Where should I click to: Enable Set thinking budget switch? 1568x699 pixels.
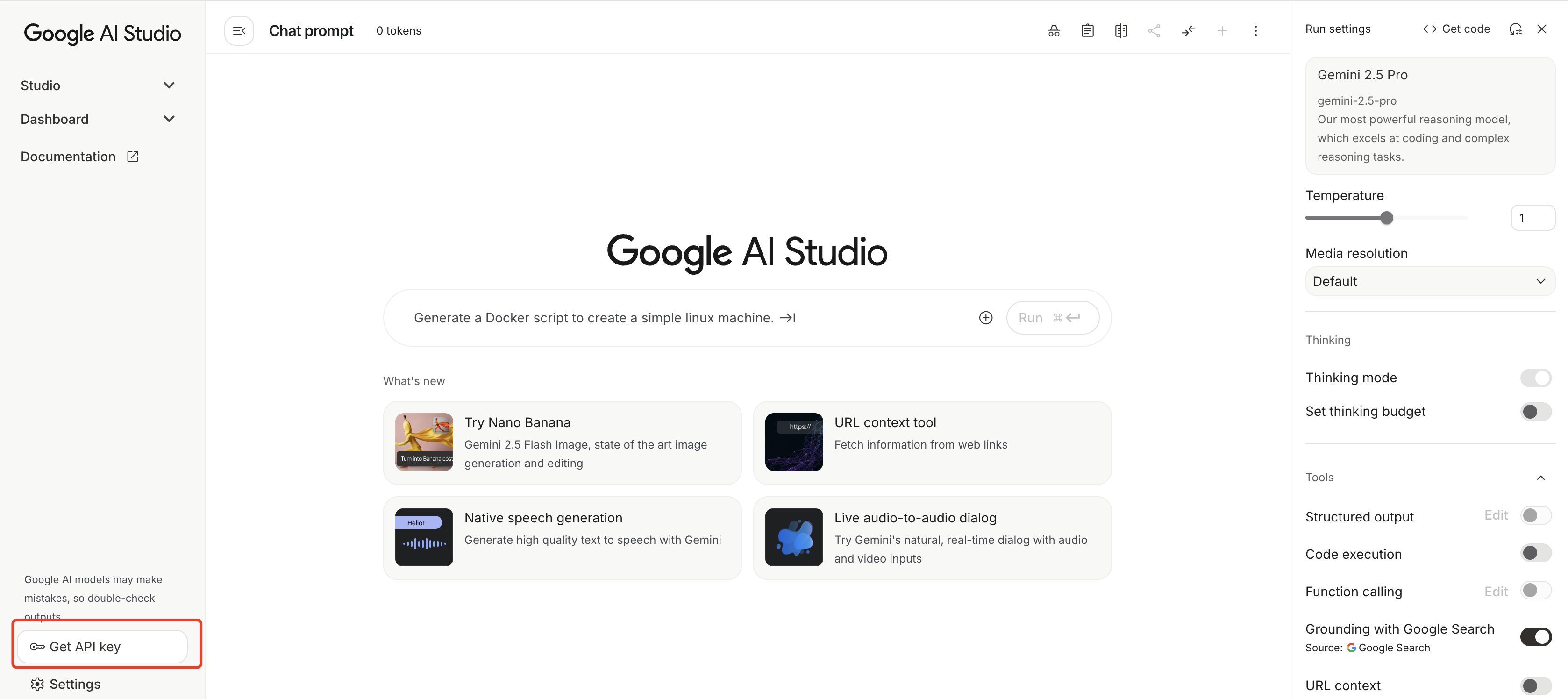(x=1535, y=412)
